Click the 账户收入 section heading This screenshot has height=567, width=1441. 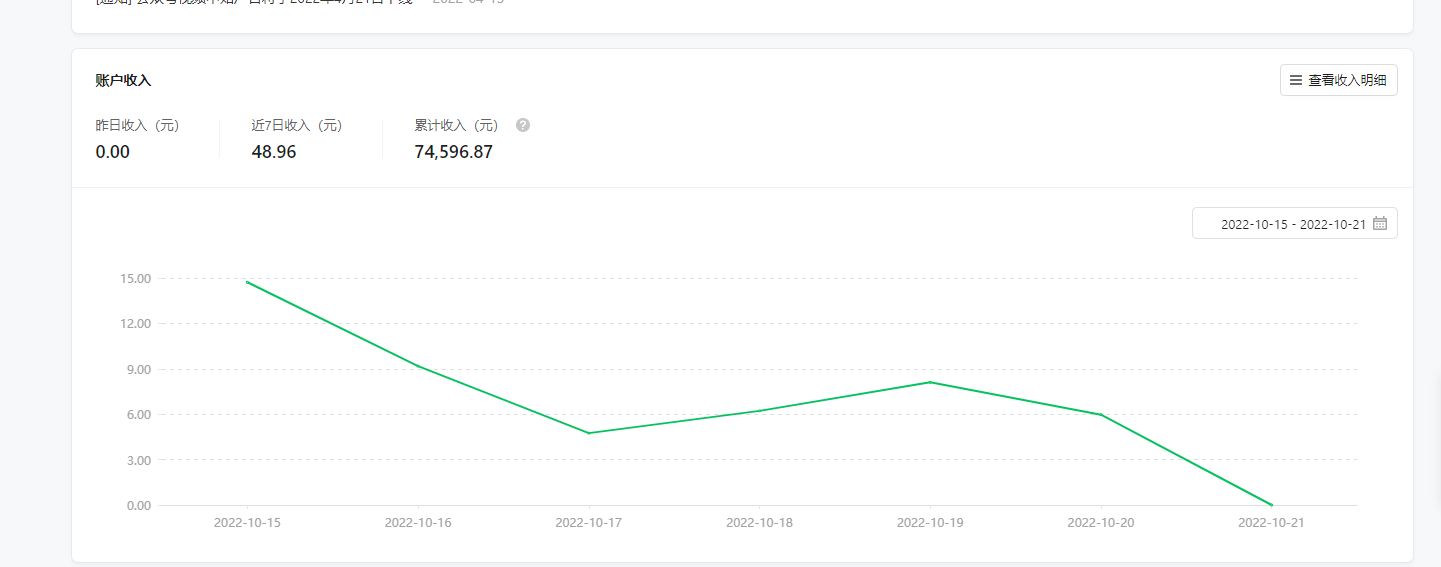point(123,80)
